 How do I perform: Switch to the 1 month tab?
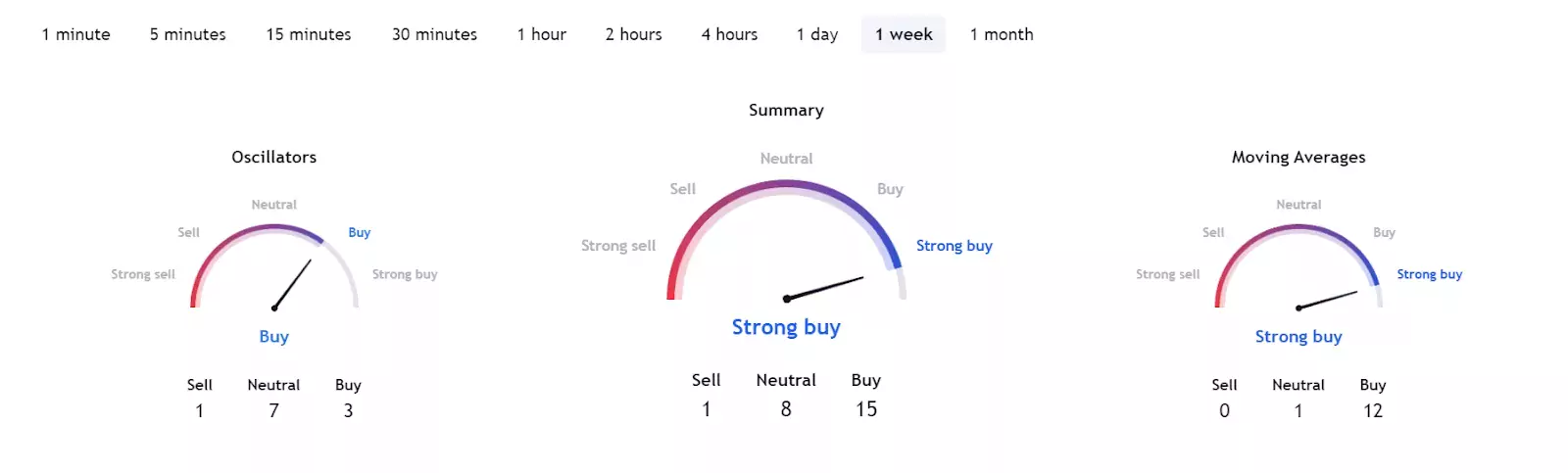click(1002, 34)
